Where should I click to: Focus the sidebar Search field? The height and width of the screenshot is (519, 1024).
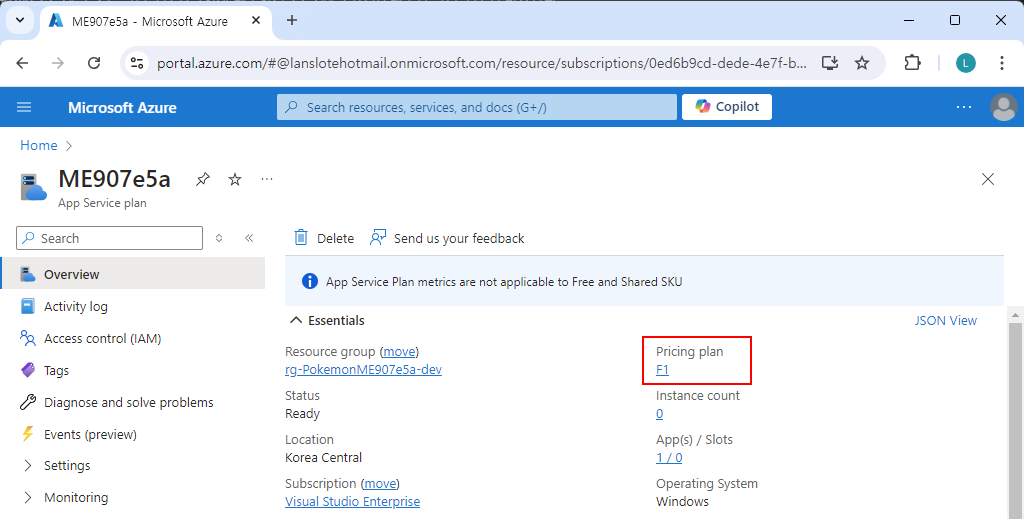(x=110, y=238)
